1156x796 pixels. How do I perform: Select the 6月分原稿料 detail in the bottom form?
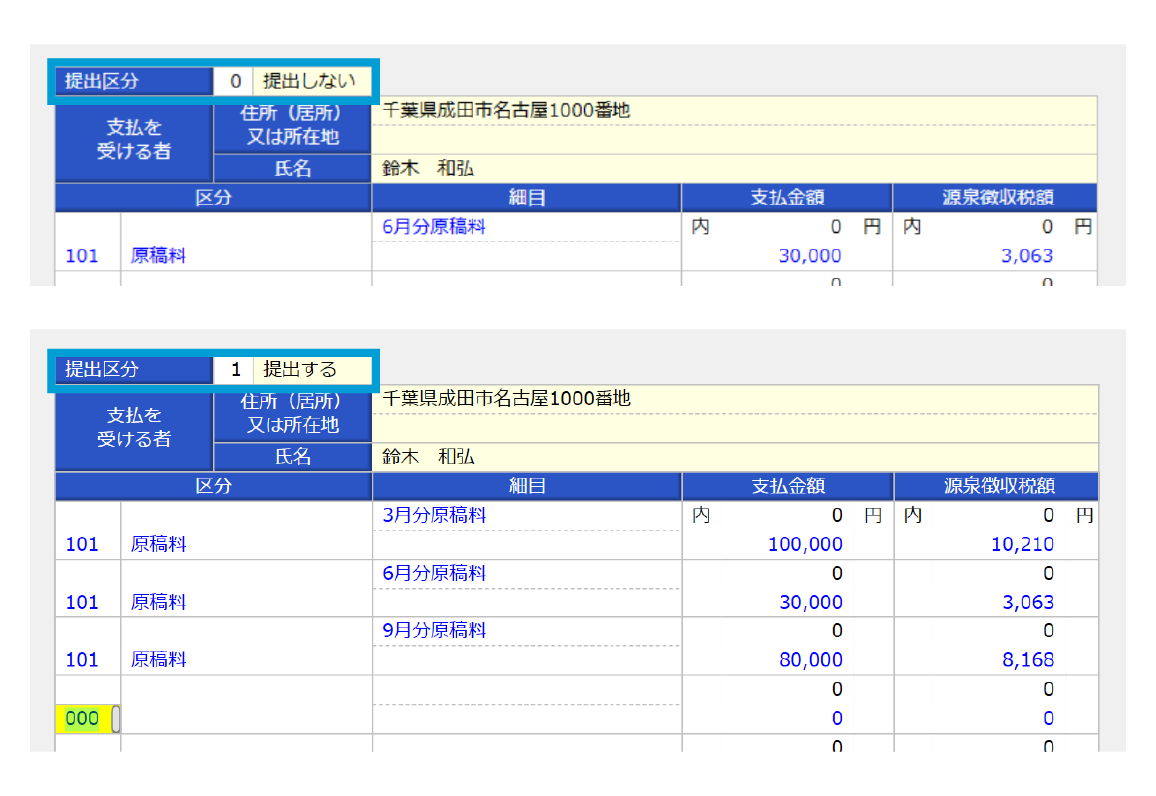[434, 573]
